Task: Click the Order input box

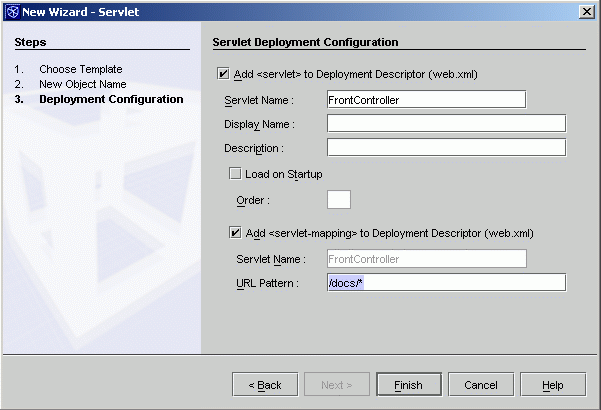Action: (x=339, y=199)
